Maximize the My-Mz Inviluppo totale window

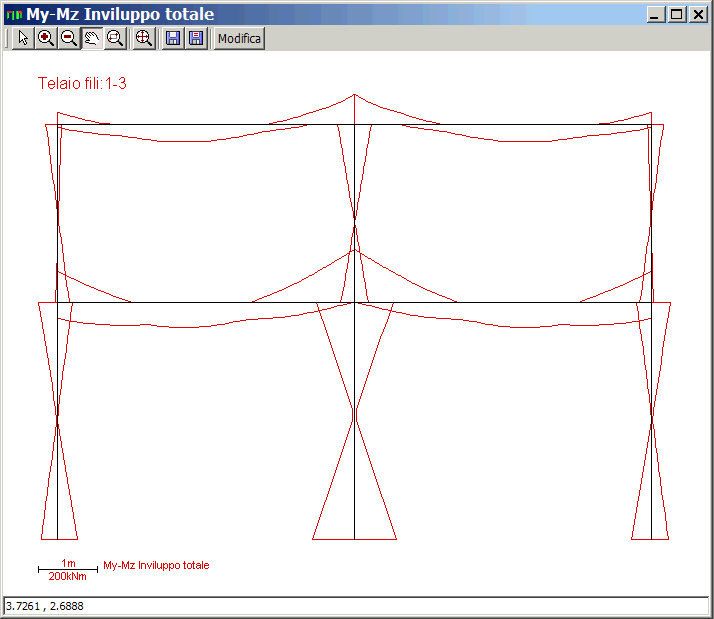[677, 15]
